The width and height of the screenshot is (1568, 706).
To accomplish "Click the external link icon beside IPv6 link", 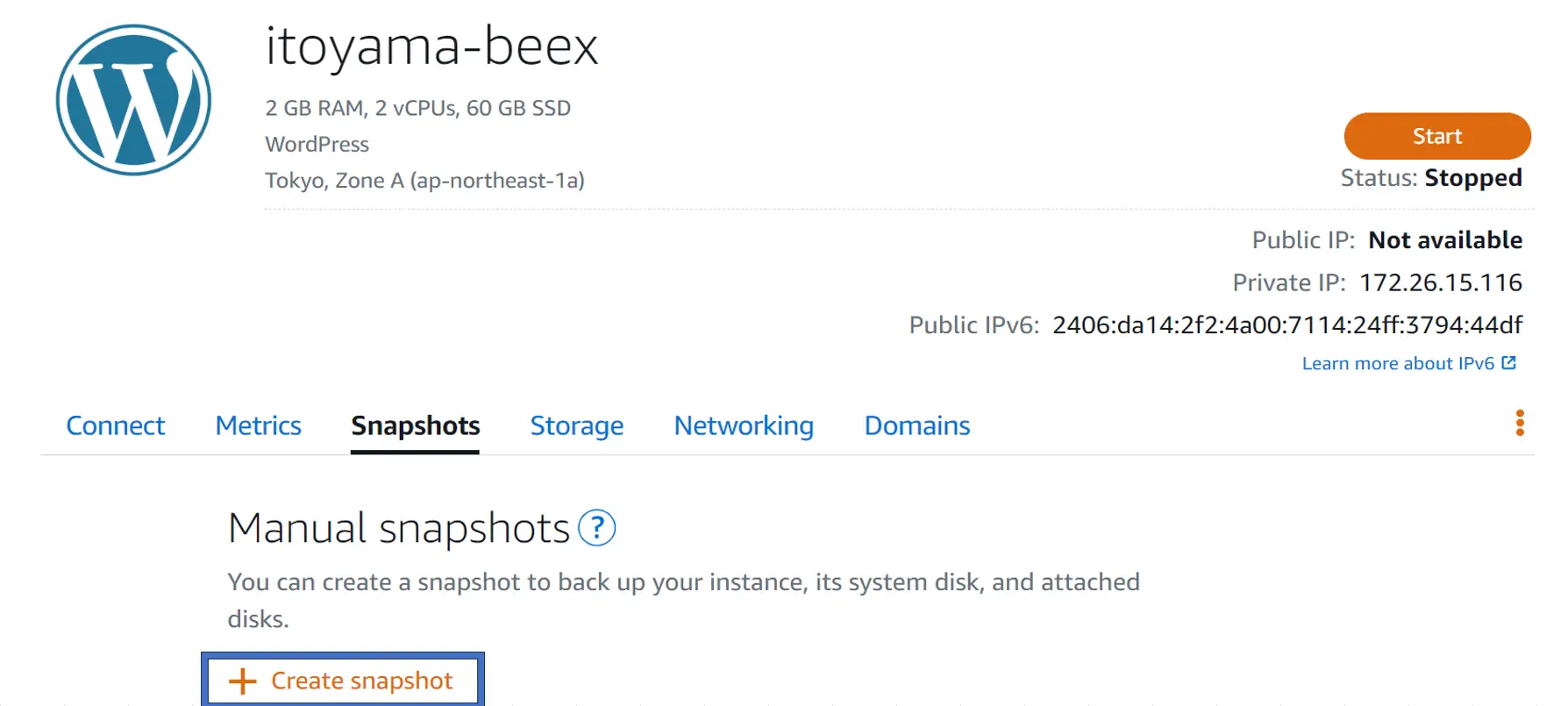I will [1508, 363].
